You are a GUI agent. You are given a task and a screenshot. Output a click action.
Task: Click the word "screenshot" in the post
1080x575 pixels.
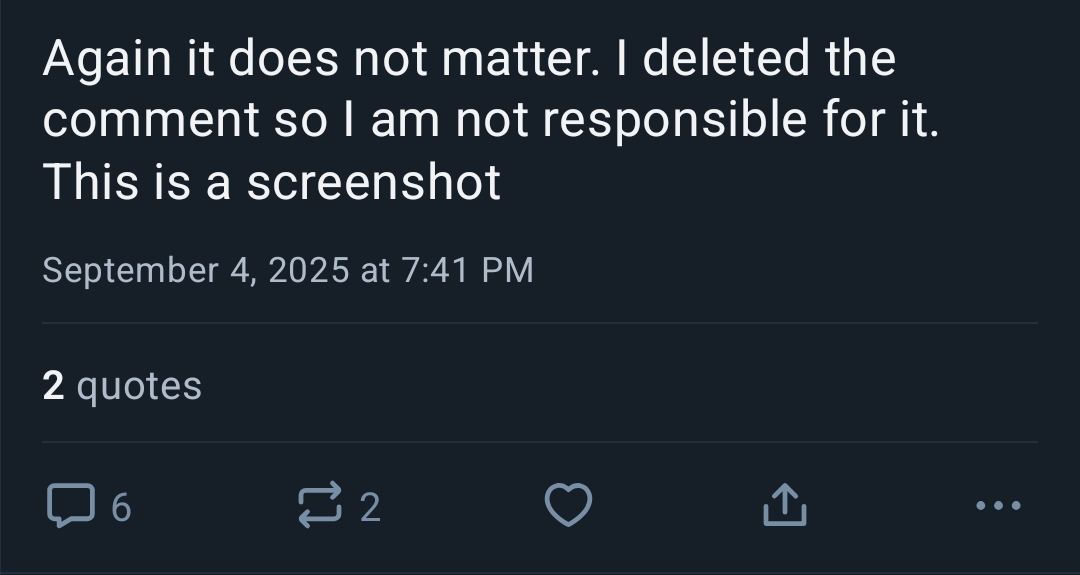pos(373,182)
